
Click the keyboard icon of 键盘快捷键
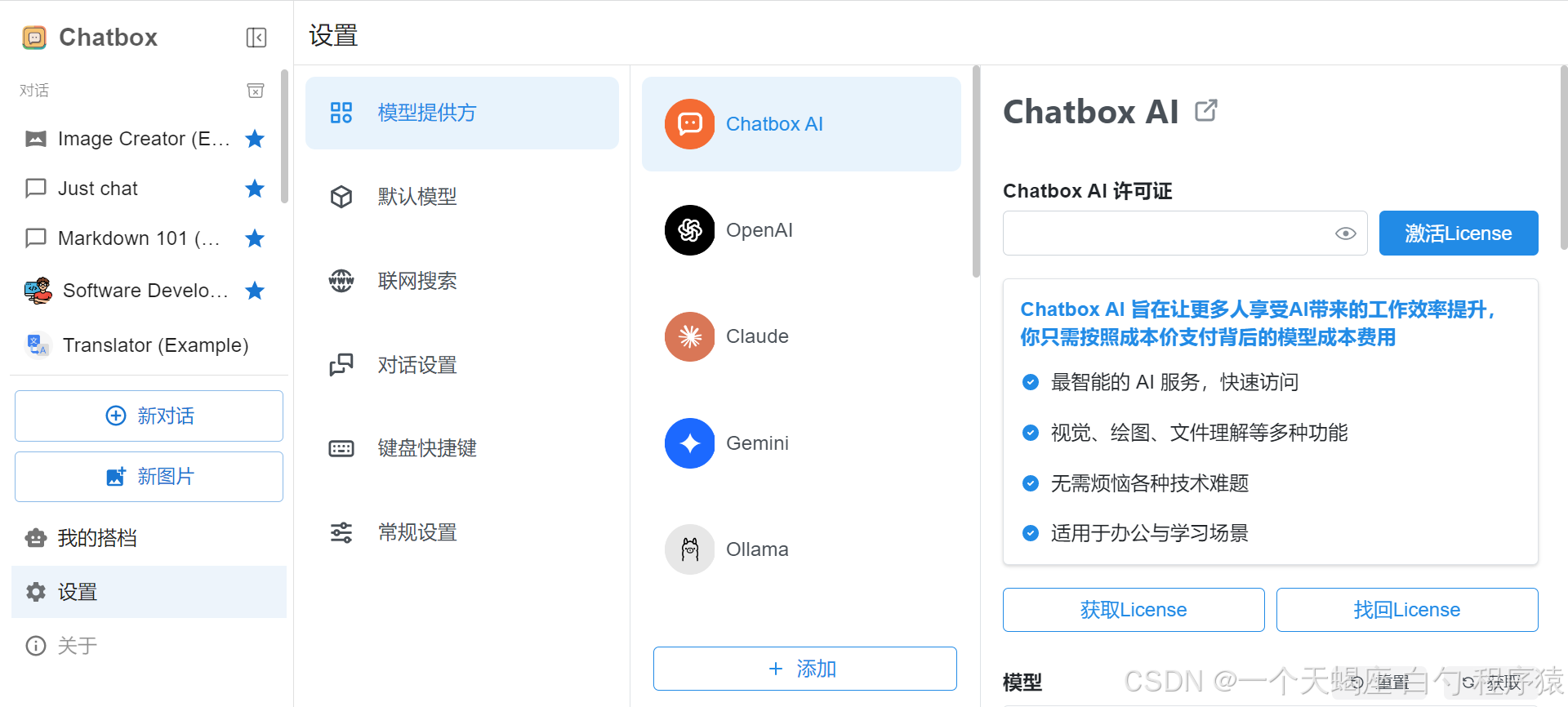[x=341, y=448]
